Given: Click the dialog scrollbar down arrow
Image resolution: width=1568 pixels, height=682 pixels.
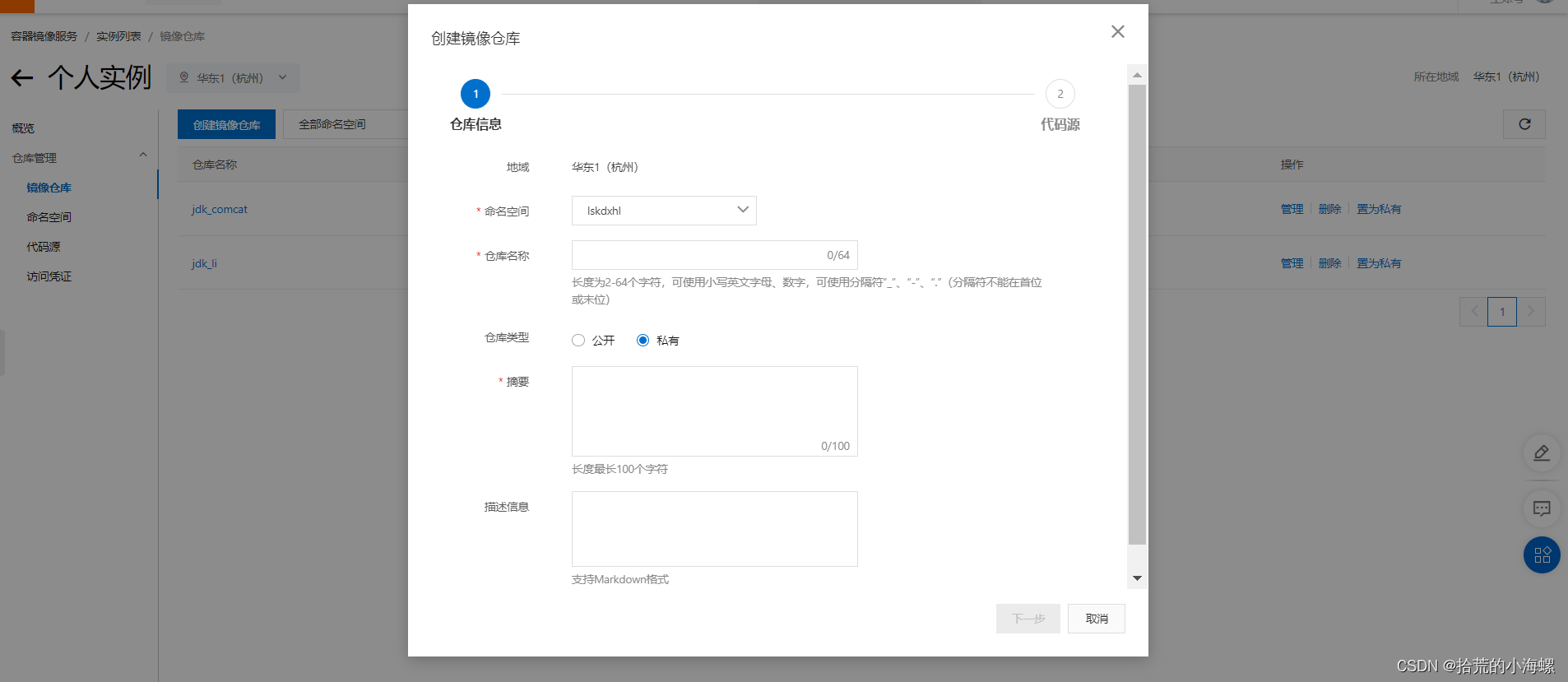Looking at the screenshot, I should point(1137,578).
